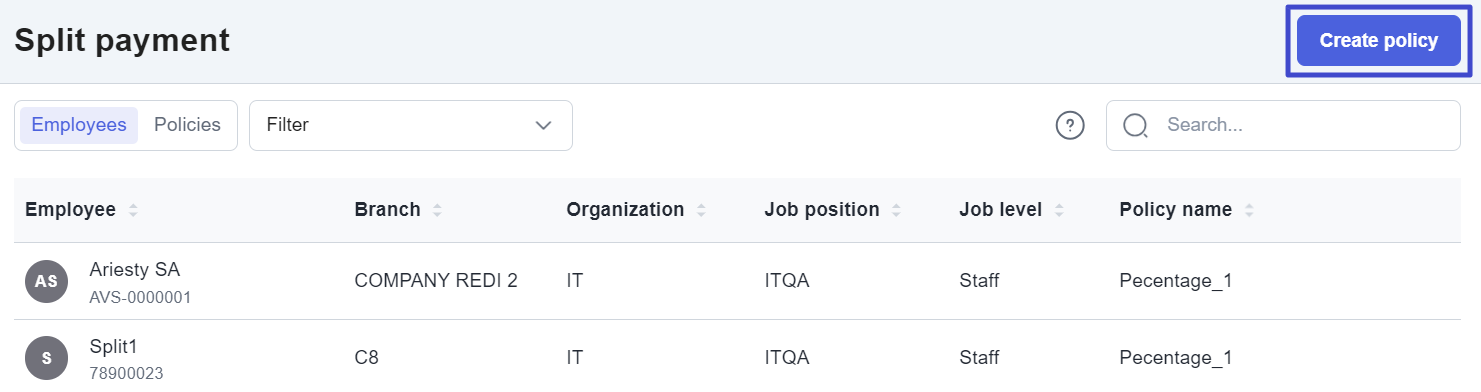Select the Pecentage_1 policy in Ariesty row

coord(1176,281)
